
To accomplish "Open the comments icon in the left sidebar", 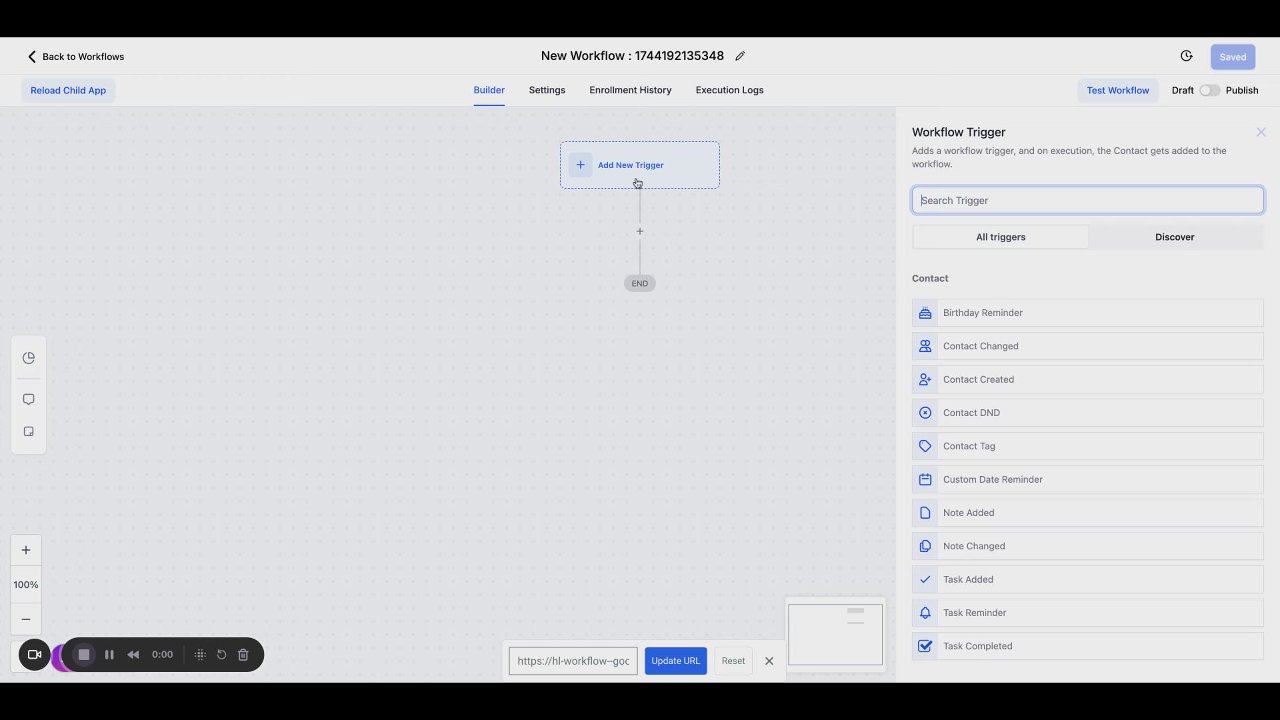I will 28,399.
